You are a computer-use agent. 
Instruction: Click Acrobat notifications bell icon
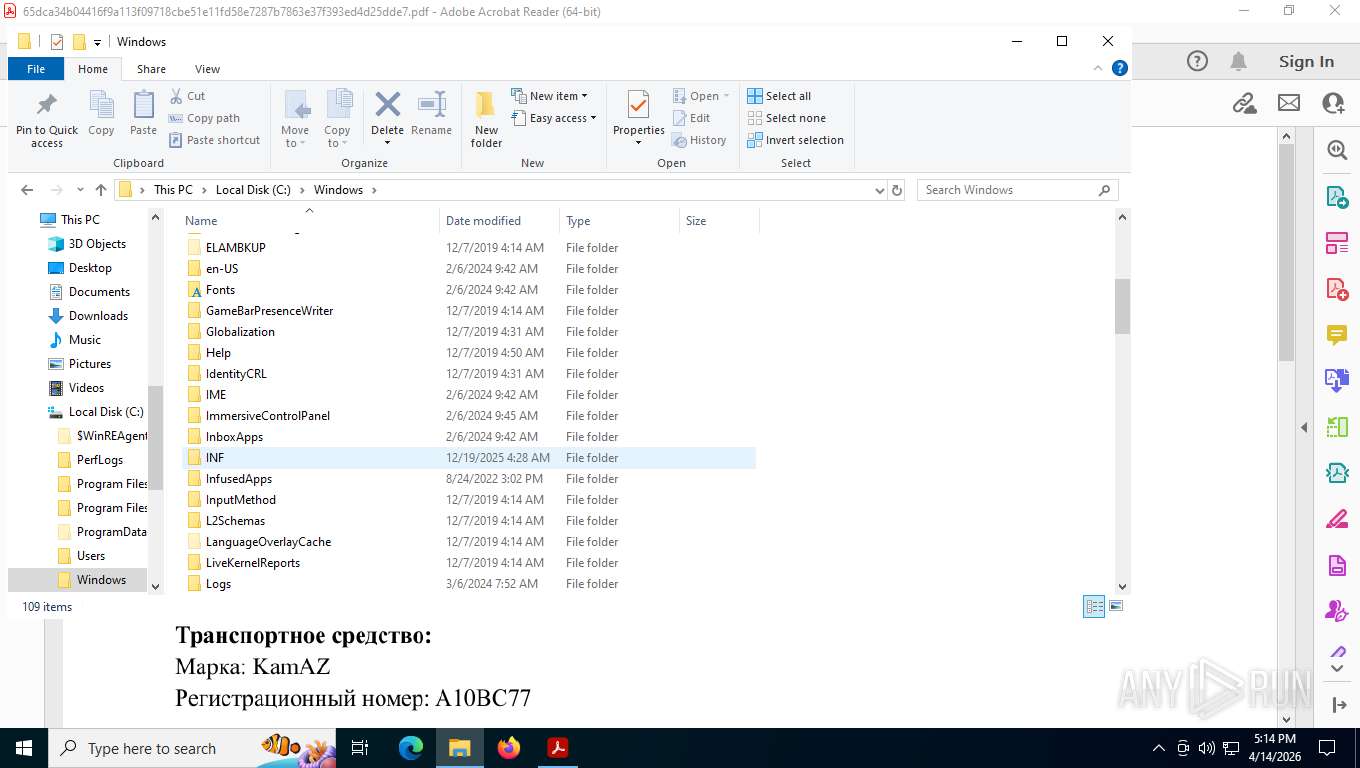pos(1238,62)
